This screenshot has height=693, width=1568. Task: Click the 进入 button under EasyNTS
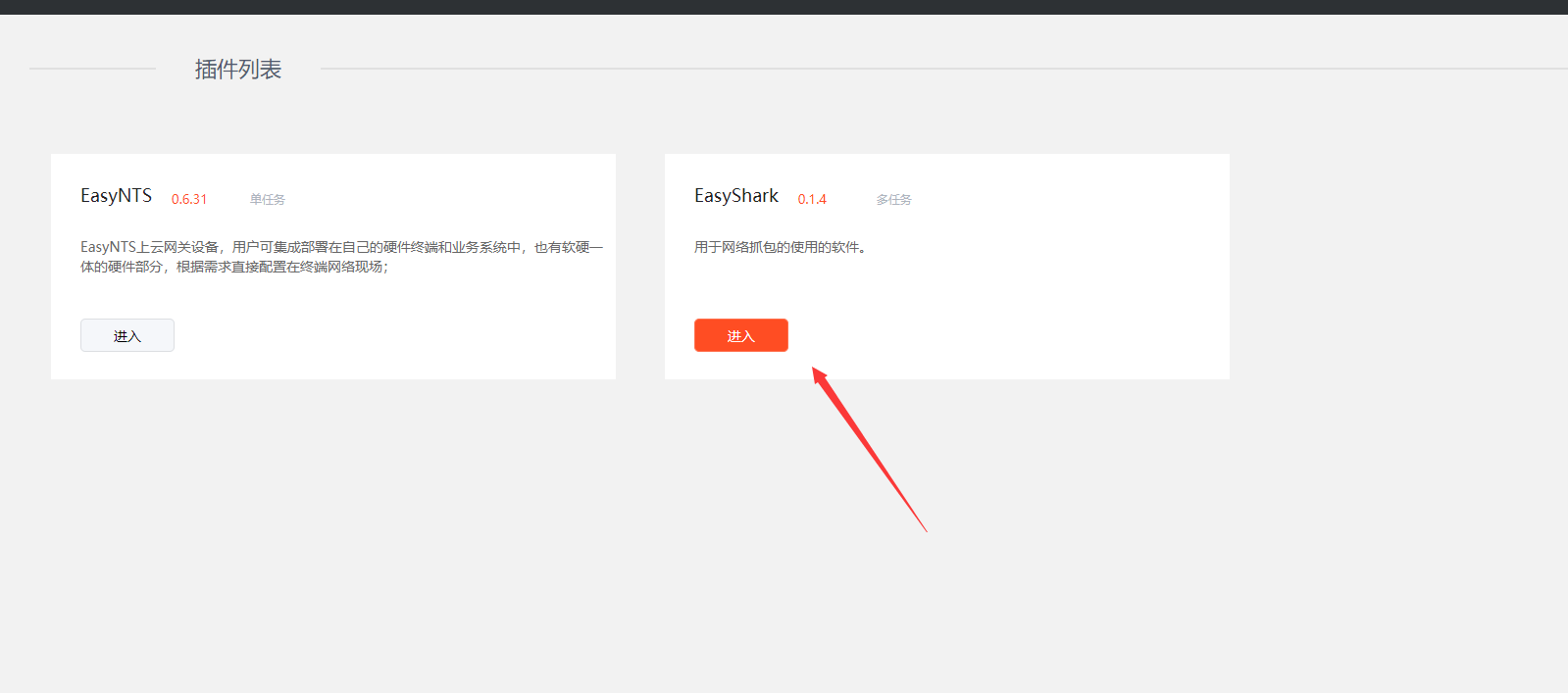(127, 335)
